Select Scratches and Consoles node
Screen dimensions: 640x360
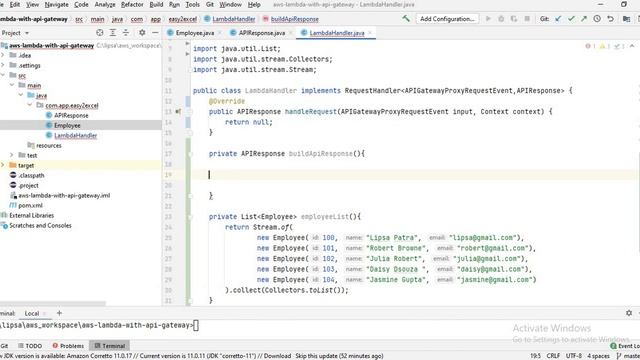point(40,225)
